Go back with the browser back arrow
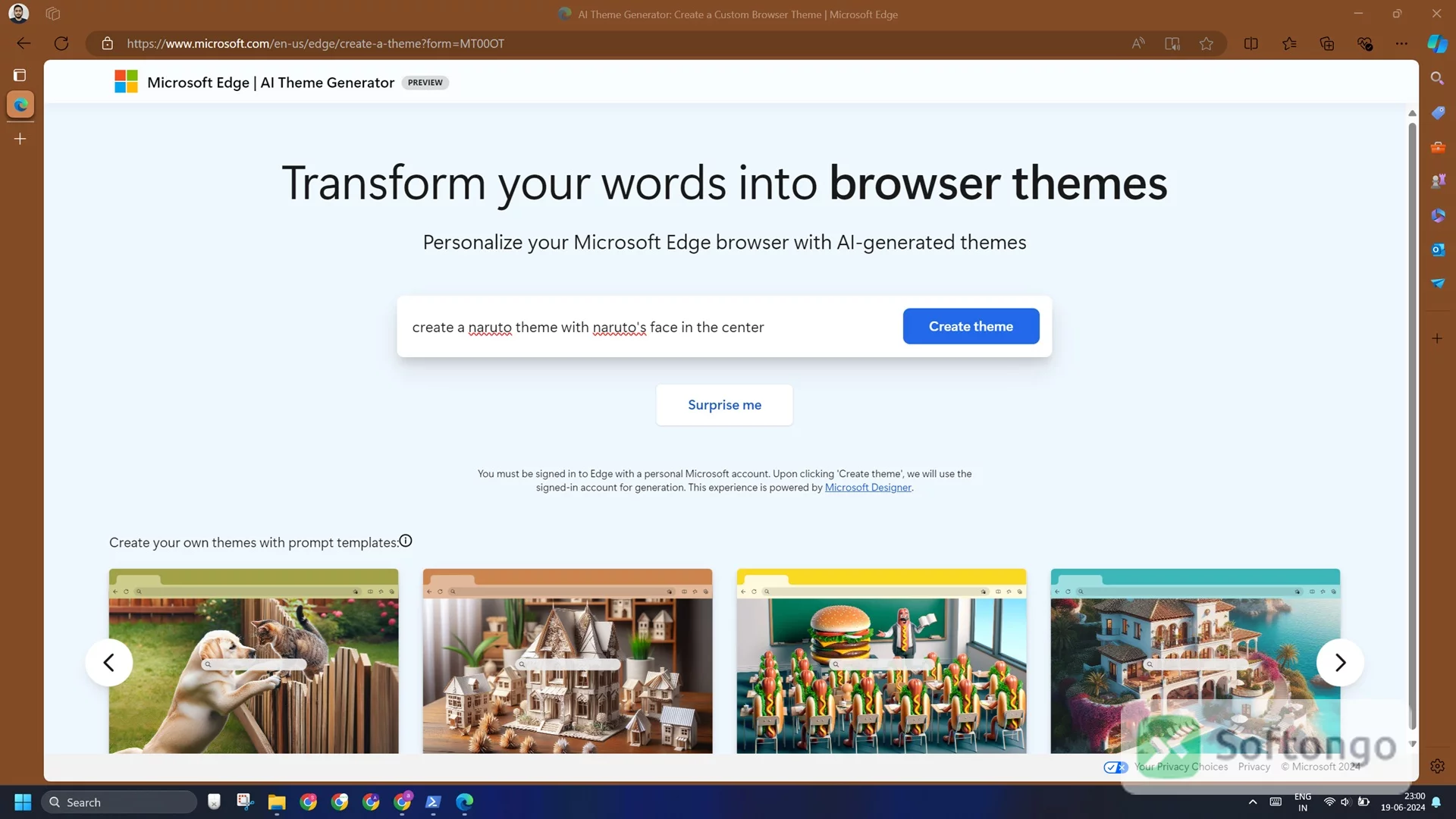 click(24, 43)
